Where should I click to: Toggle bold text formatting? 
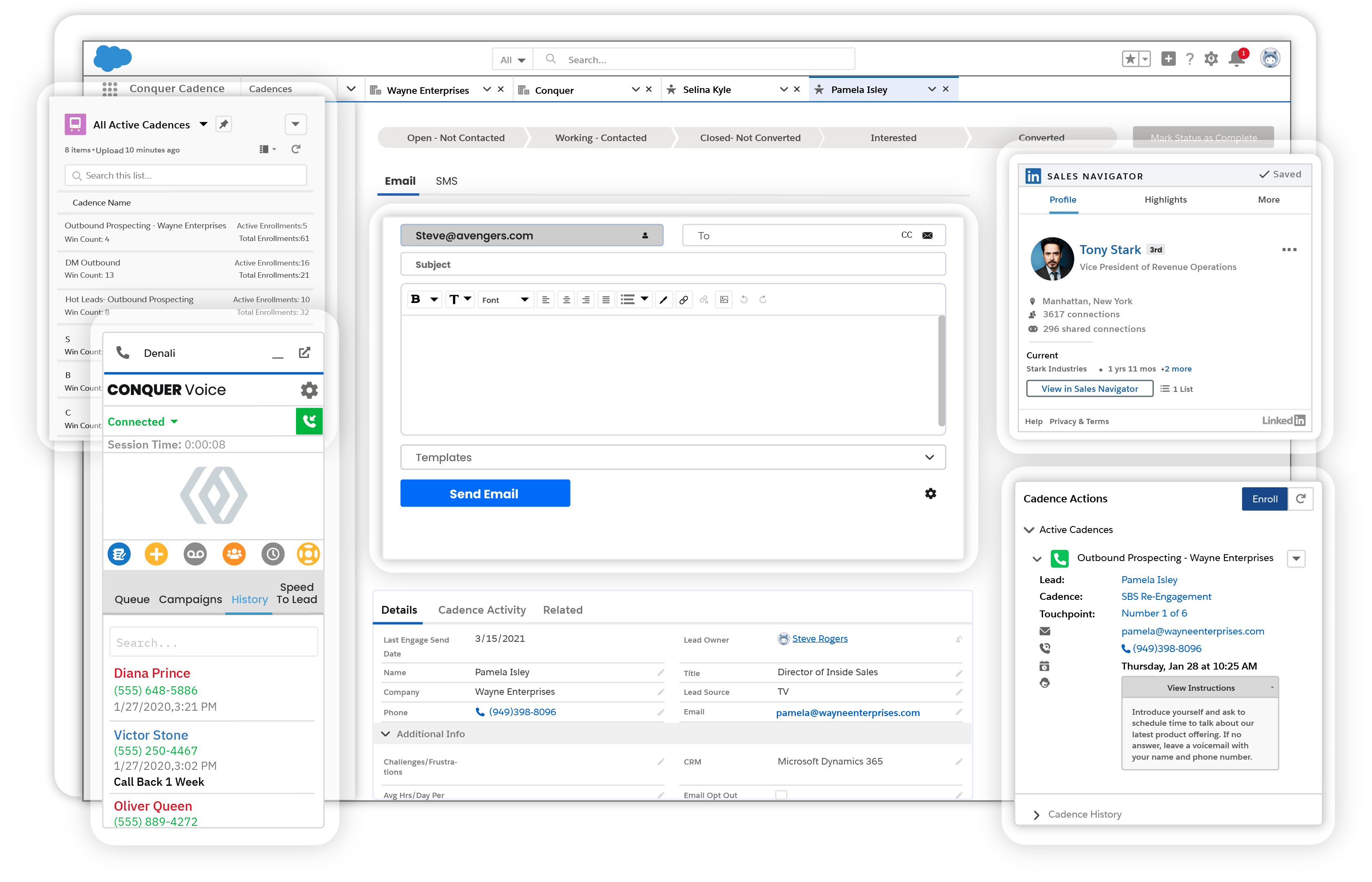tap(416, 299)
